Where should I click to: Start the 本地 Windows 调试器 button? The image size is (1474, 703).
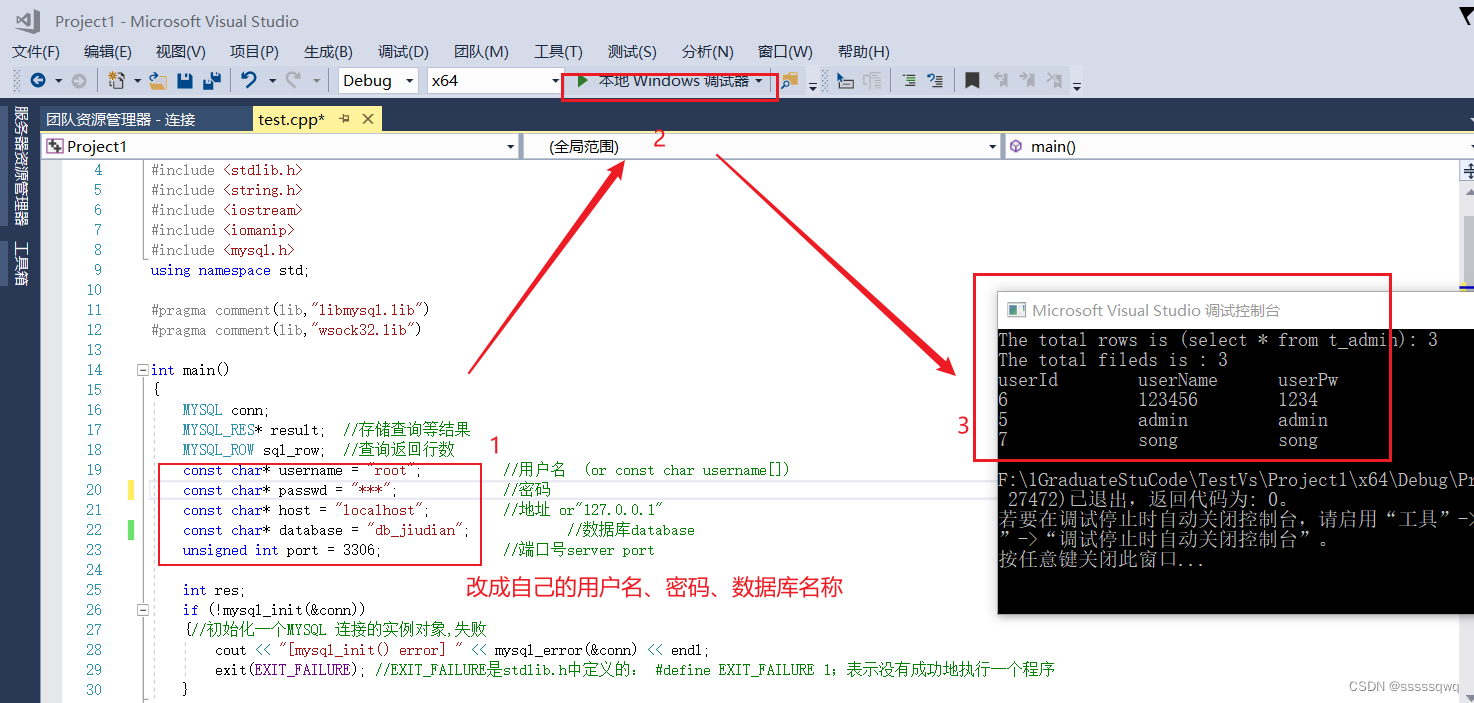pyautogui.click(x=670, y=81)
